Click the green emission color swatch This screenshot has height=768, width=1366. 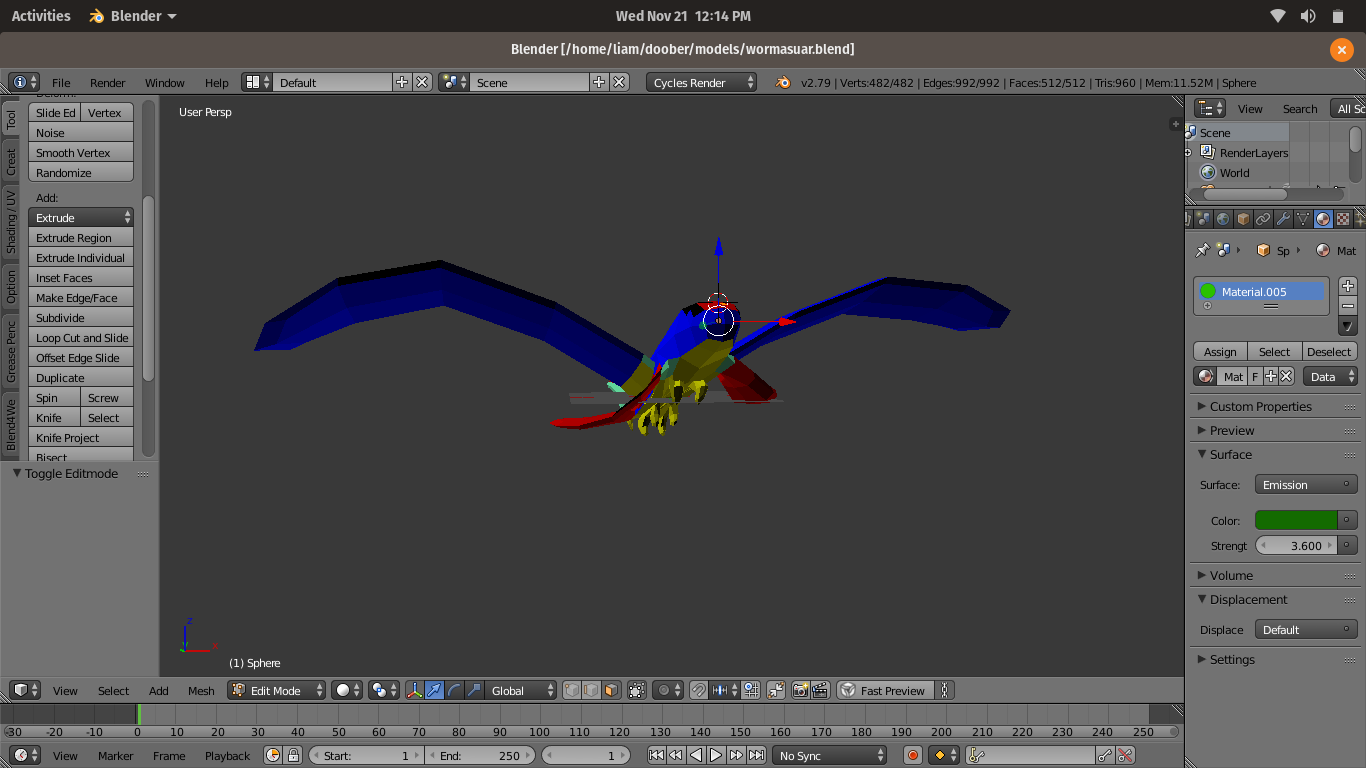point(1296,521)
